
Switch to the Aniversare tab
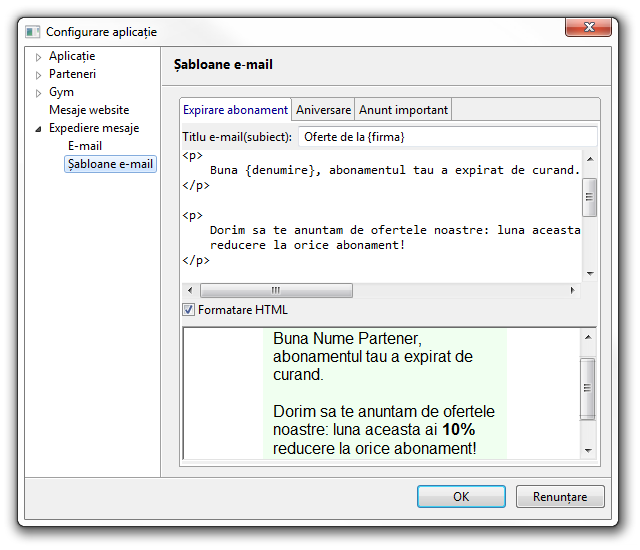click(323, 110)
